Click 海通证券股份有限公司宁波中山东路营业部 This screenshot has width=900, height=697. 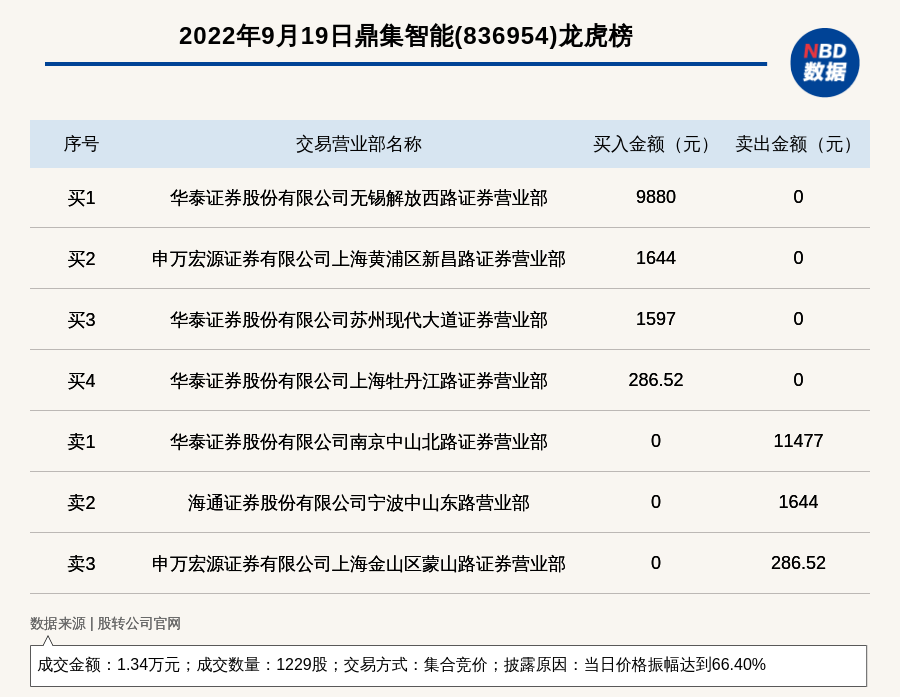(x=359, y=503)
